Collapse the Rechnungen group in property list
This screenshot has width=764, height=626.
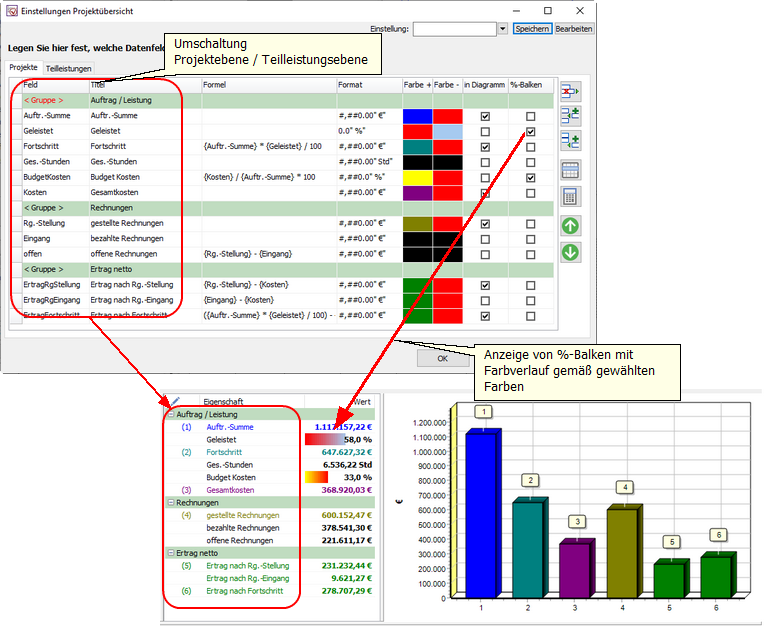pyautogui.click(x=171, y=503)
